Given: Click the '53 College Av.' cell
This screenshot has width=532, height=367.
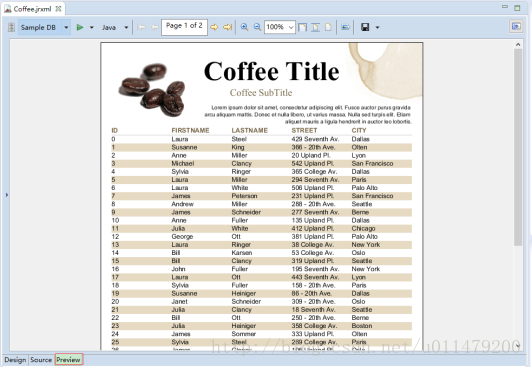Looking at the screenshot, I should coord(313,253).
